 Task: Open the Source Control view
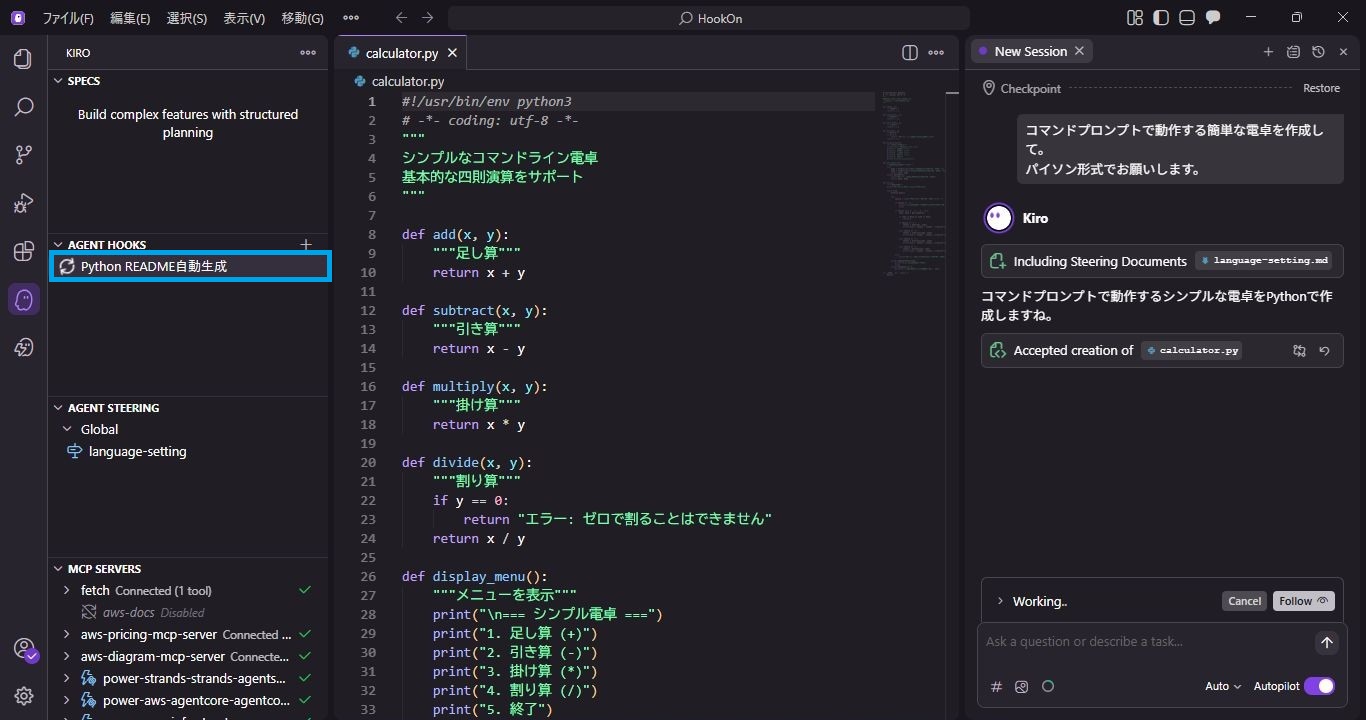coord(23,155)
